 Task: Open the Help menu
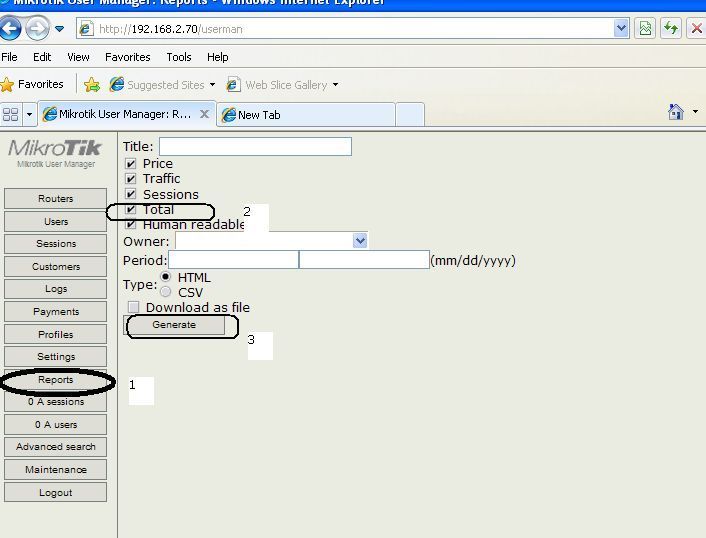tap(217, 57)
